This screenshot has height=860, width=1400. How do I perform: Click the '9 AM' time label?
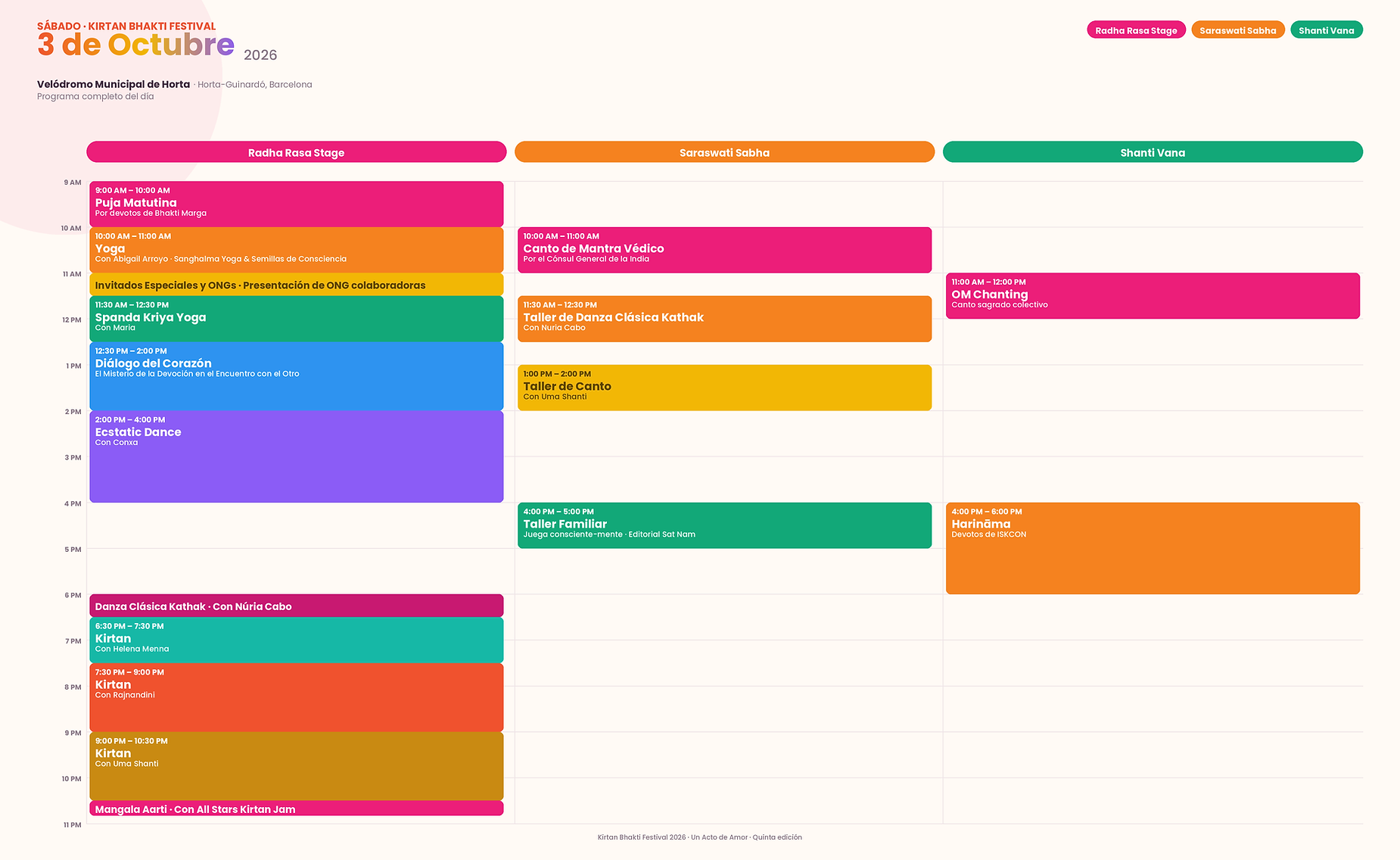coord(73,182)
